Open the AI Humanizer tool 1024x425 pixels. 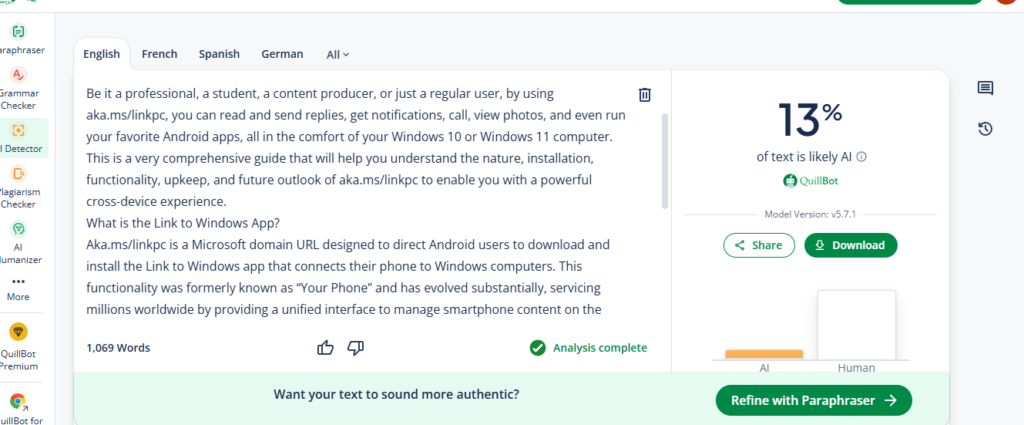[x=18, y=230]
